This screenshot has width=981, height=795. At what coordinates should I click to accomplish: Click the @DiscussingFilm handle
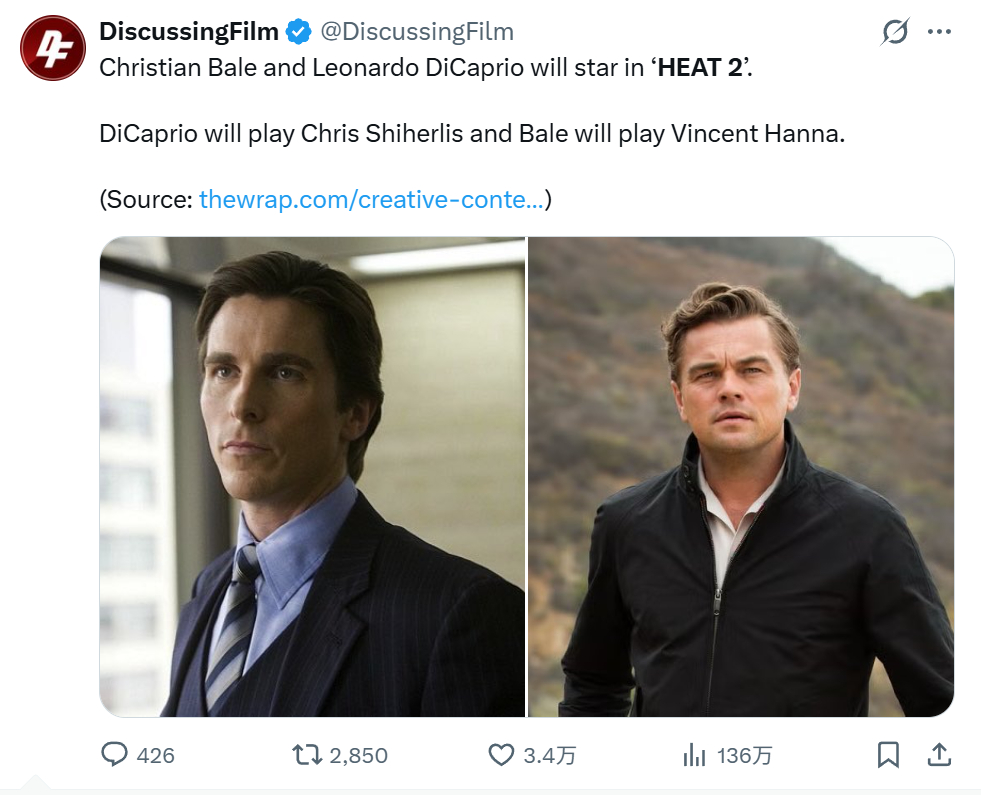[417, 31]
